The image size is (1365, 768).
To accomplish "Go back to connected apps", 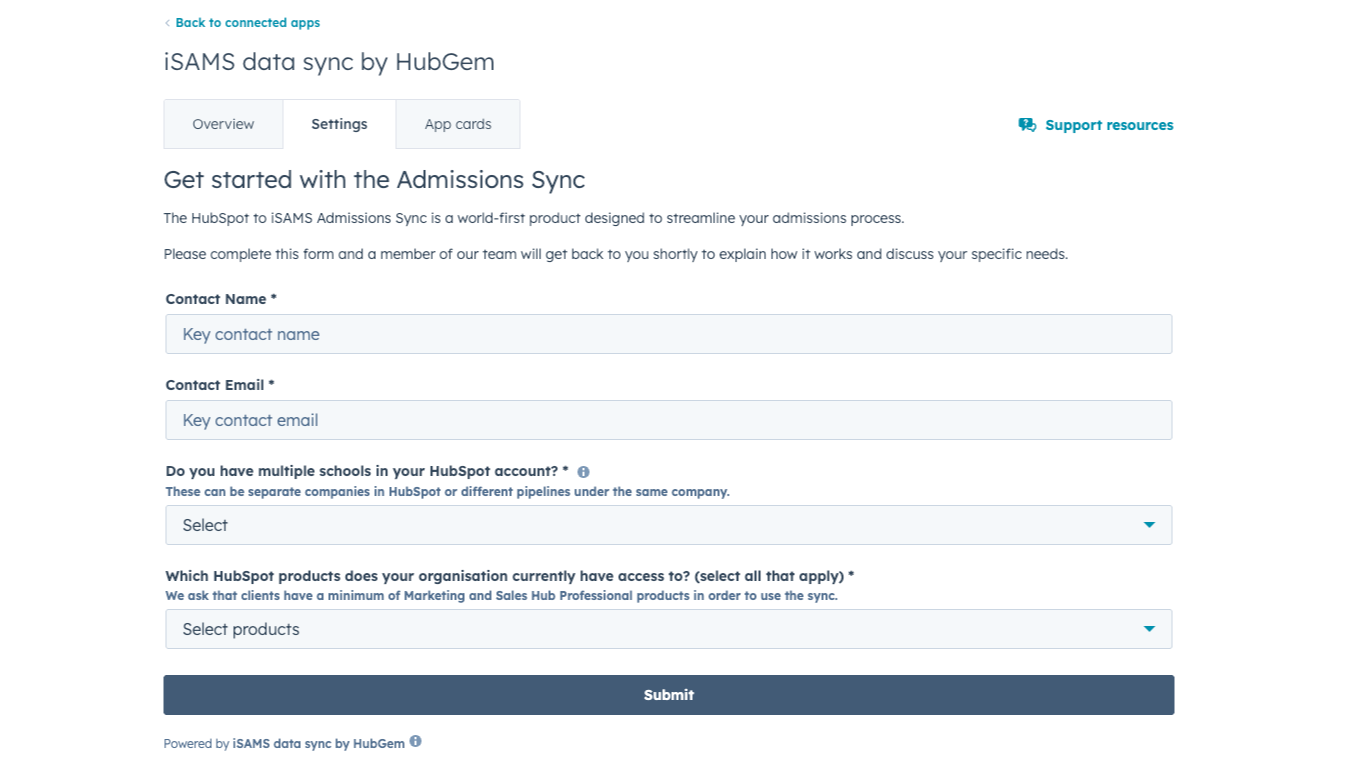I will pos(247,23).
